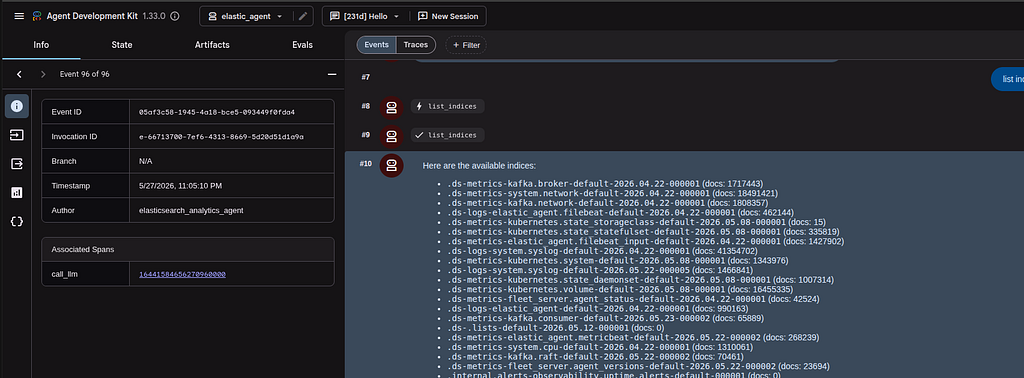Select the info details sidebar icon
The image size is (1024, 378).
17,106
